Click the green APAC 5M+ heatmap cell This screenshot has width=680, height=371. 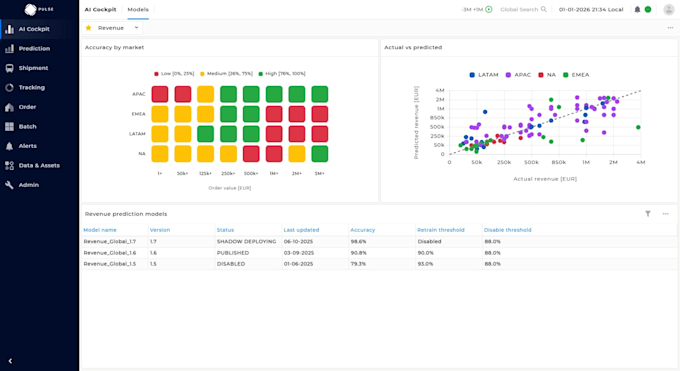(320, 94)
